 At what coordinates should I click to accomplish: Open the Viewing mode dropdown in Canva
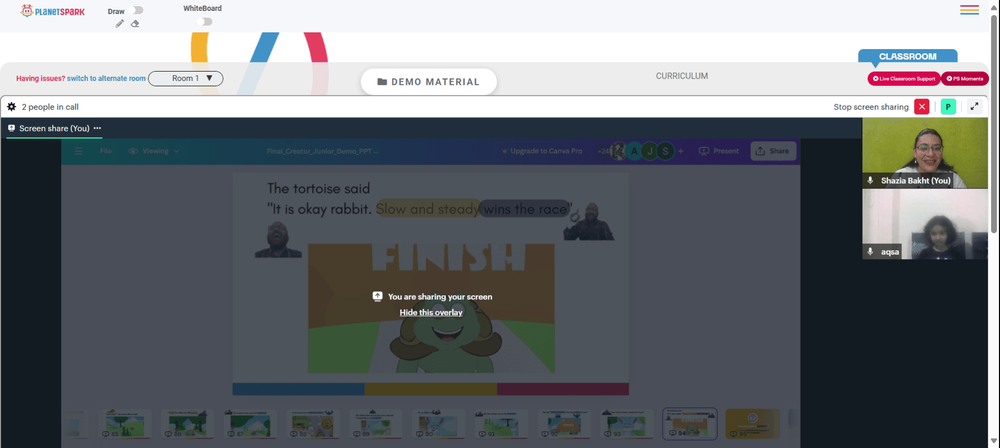point(153,151)
